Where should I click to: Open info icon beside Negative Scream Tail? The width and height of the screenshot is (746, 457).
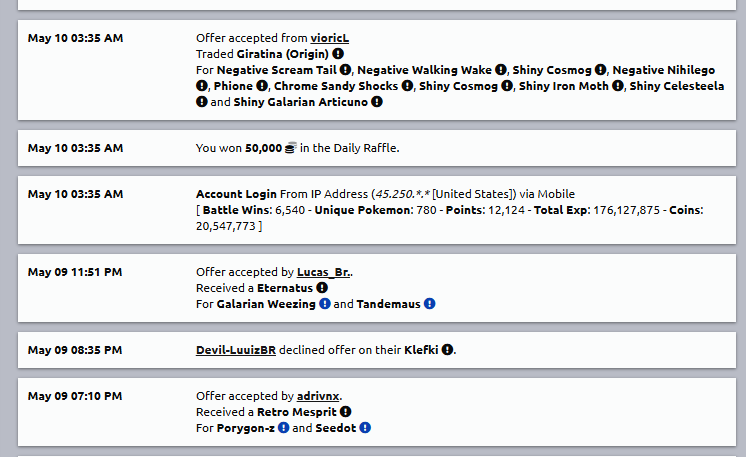(x=345, y=70)
